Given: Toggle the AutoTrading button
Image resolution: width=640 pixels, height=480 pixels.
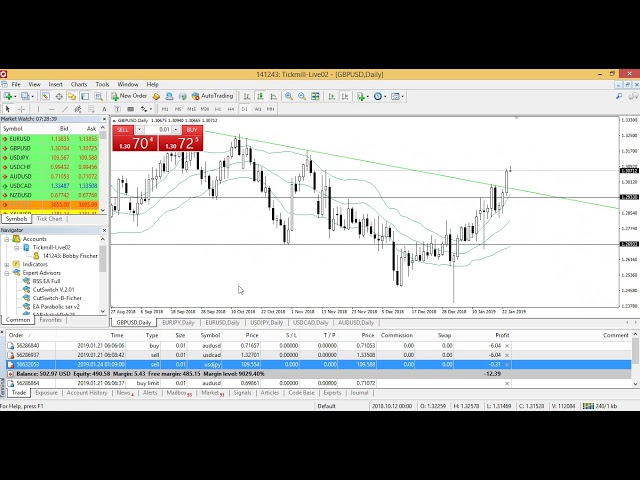Looking at the screenshot, I should [x=210, y=96].
